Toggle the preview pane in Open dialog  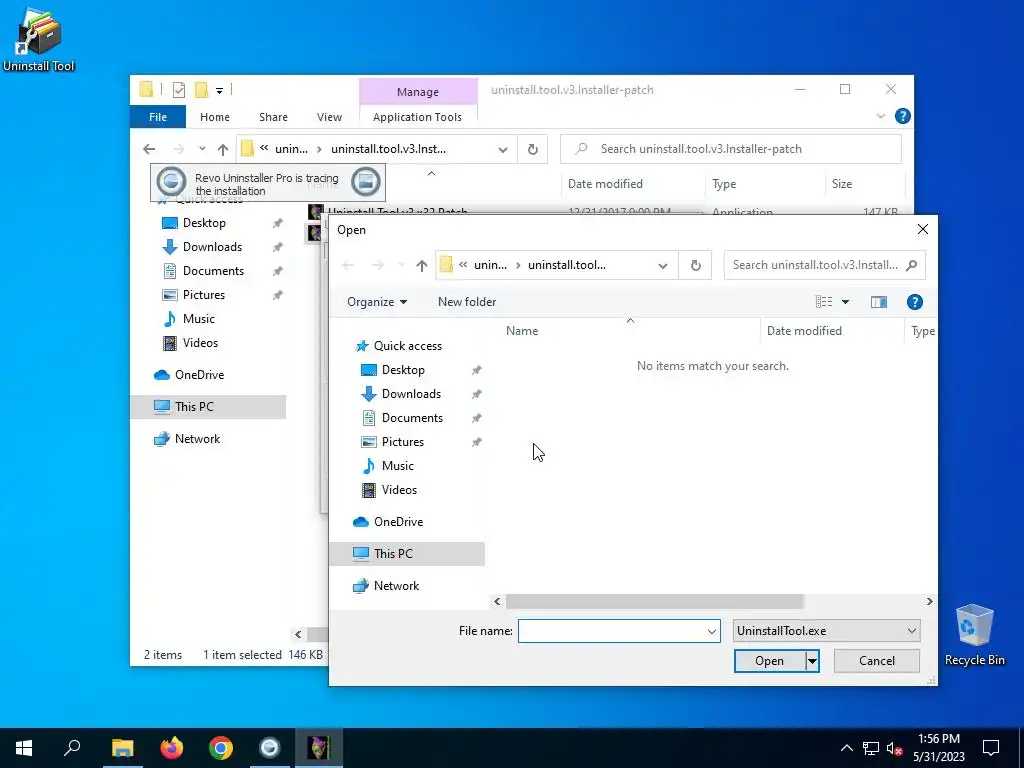pos(878,302)
